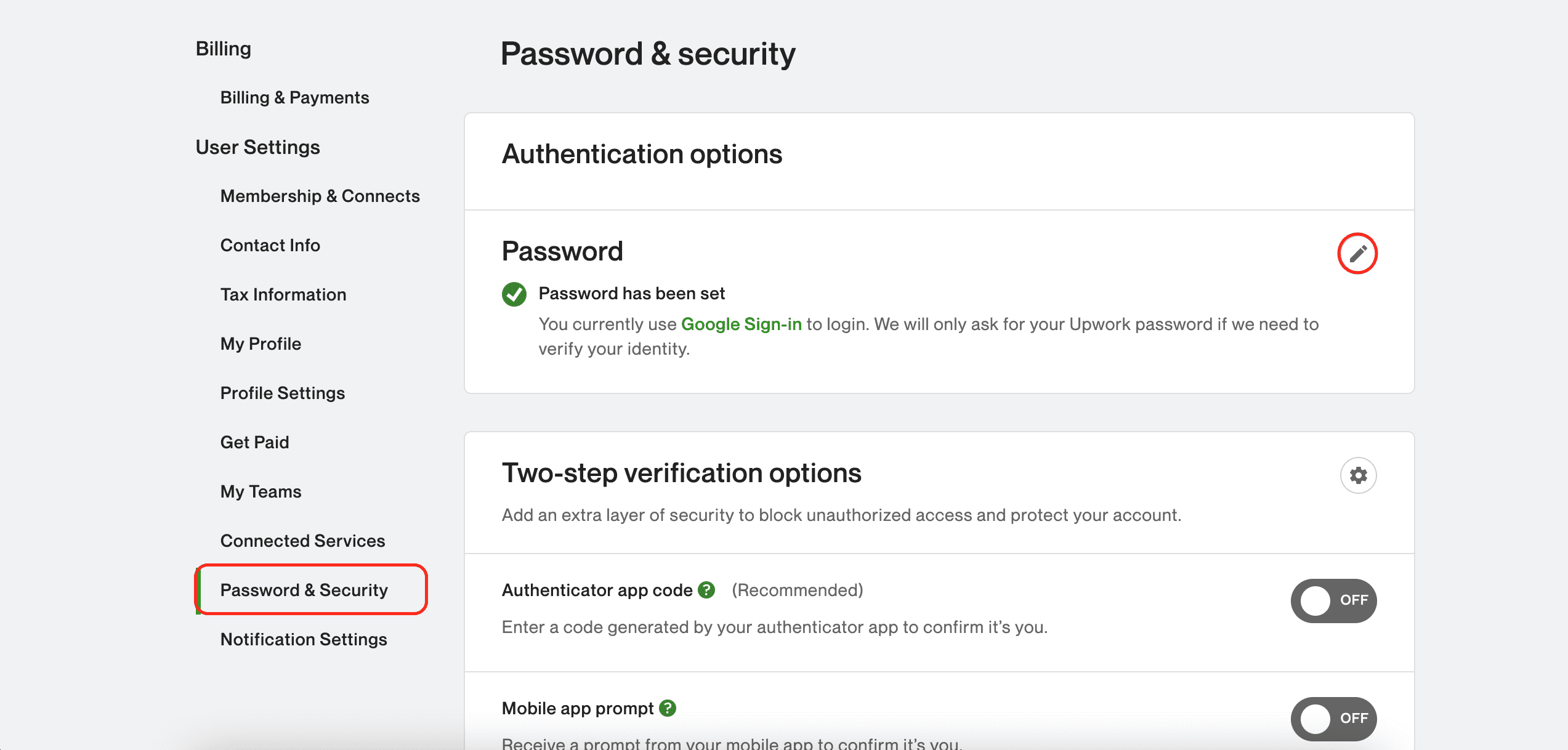Click help icon next to Authenticator app code
This screenshot has height=750, width=1568.
pos(706,590)
